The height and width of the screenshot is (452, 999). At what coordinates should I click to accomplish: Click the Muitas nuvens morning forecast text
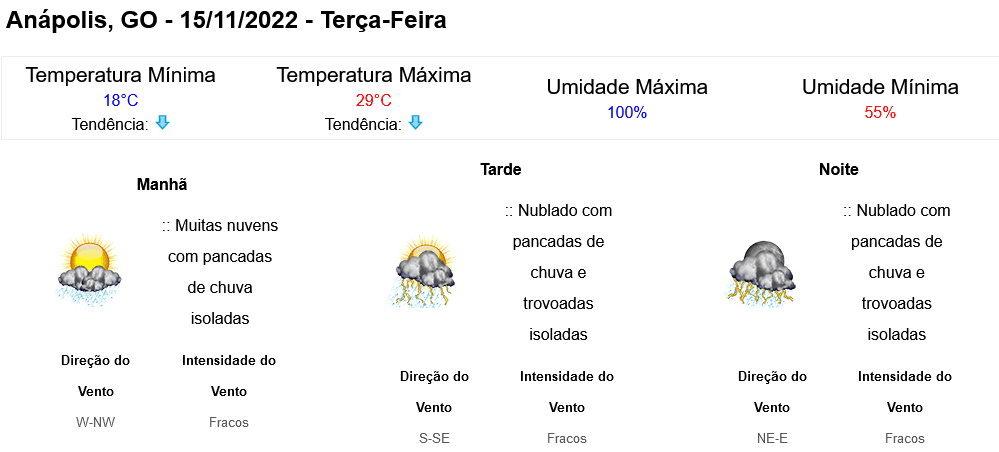[x=220, y=272]
